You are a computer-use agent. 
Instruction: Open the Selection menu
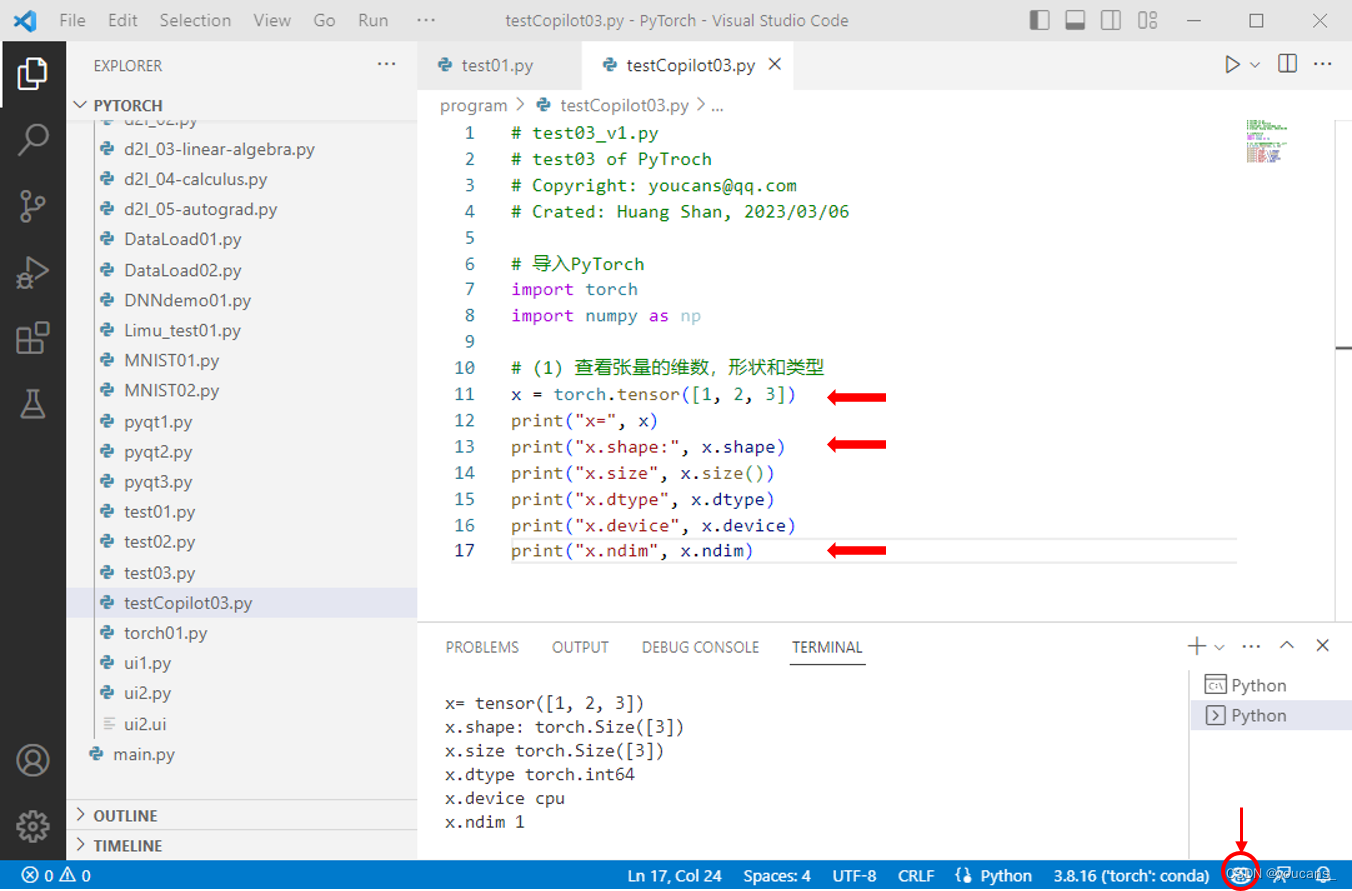click(x=195, y=20)
